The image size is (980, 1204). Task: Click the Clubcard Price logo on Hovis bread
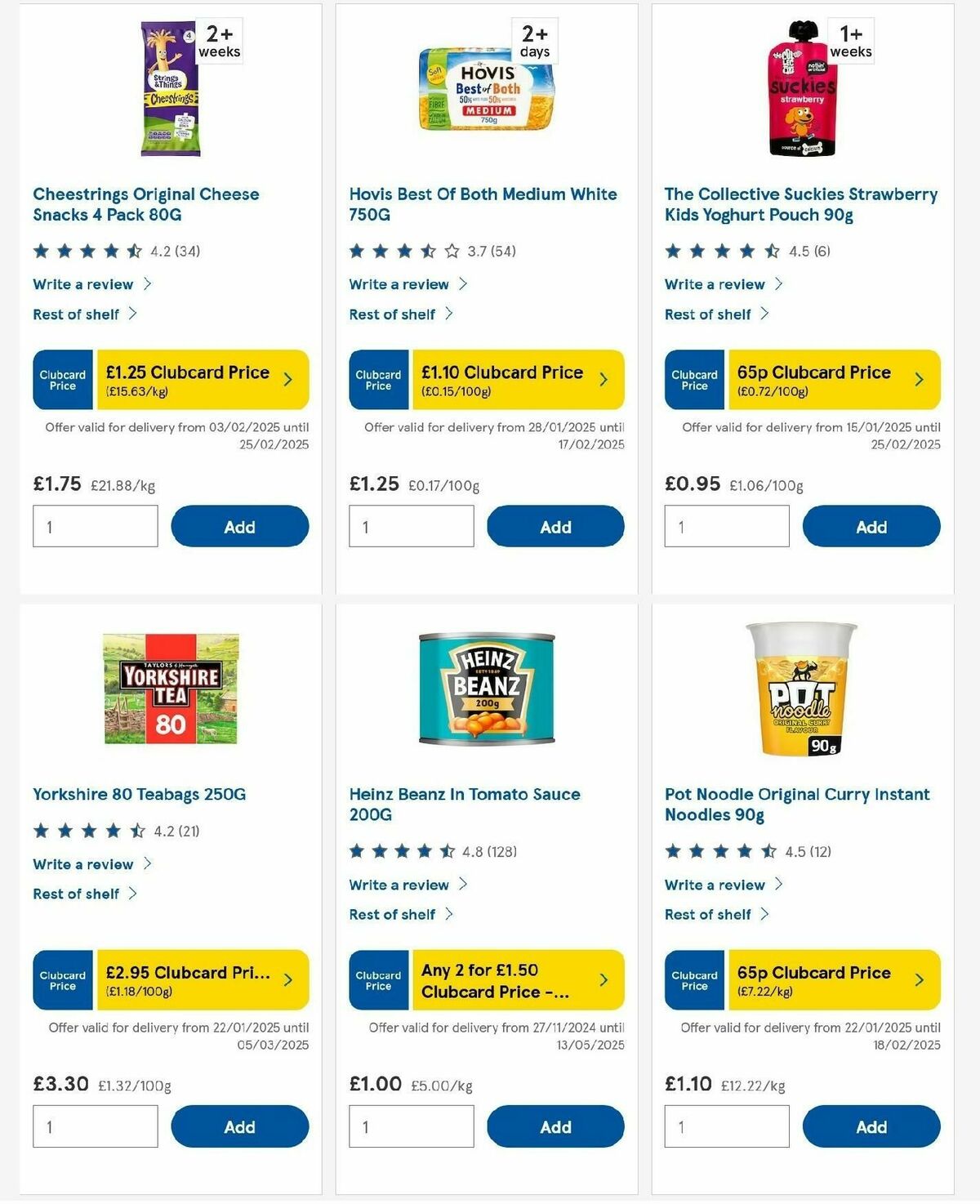pyautogui.click(x=378, y=379)
